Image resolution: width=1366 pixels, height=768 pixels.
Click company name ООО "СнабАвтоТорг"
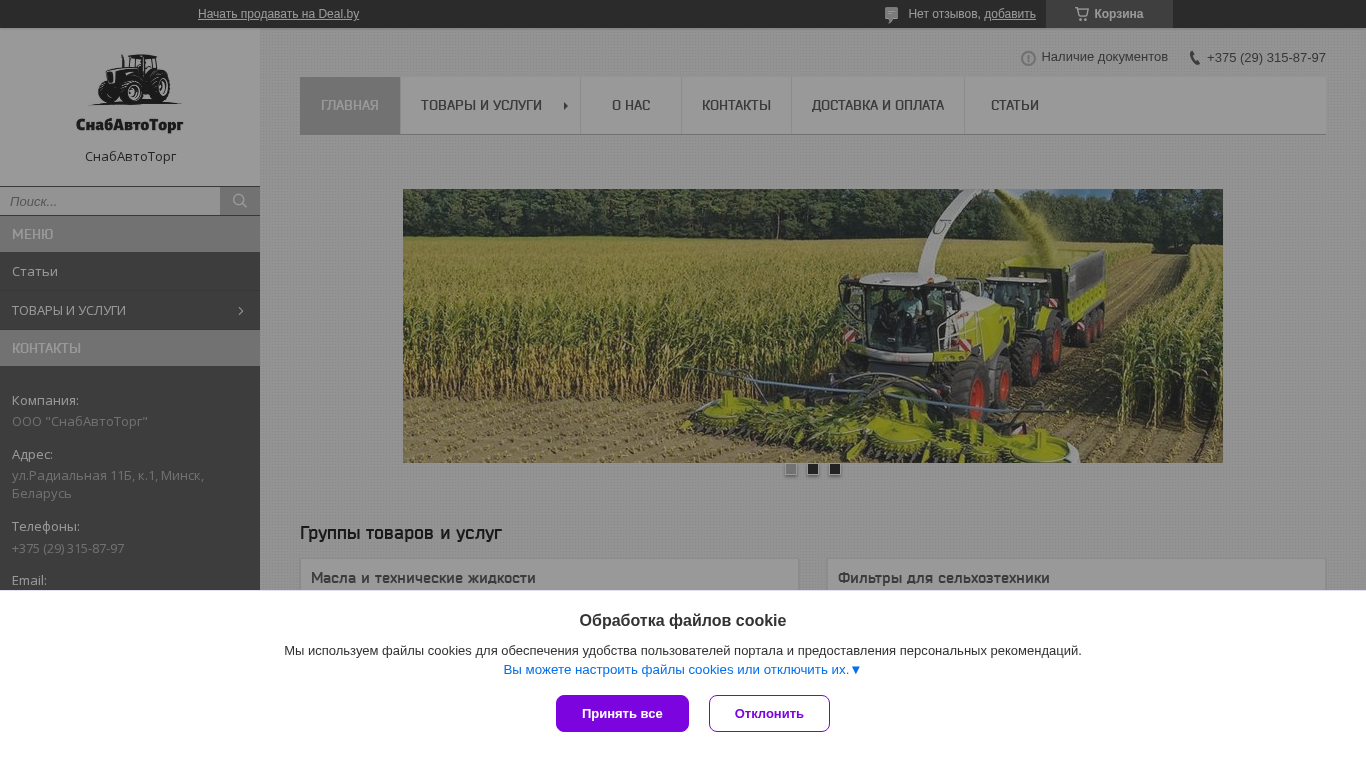click(80, 421)
